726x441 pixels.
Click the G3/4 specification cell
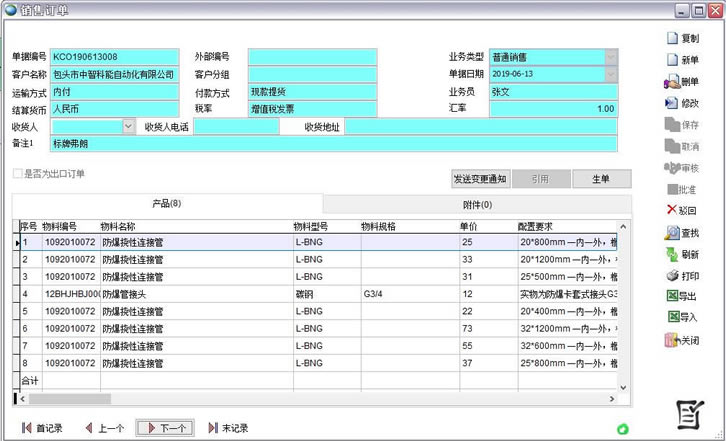coord(410,294)
